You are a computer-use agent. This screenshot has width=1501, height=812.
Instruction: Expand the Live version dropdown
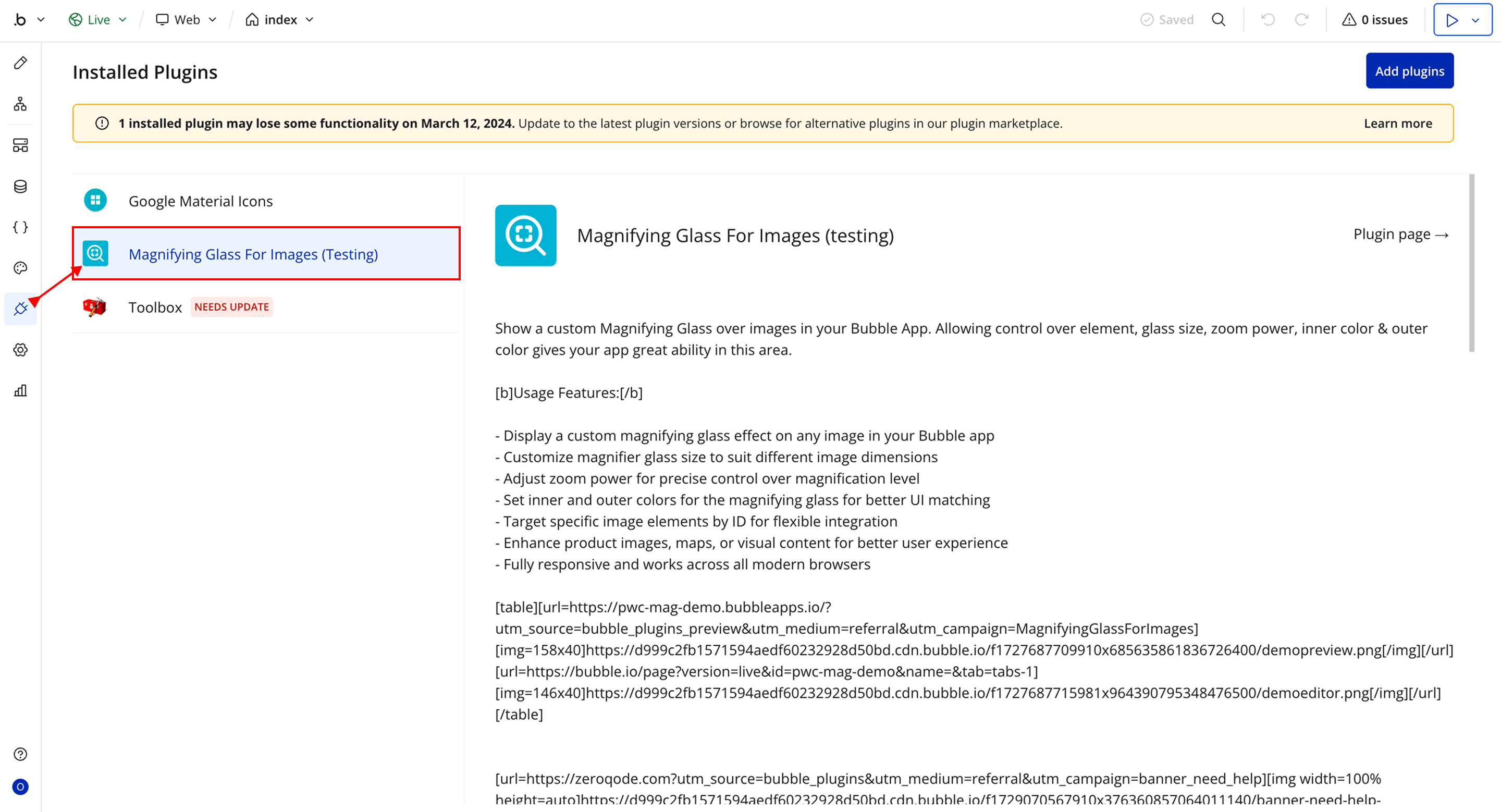click(98, 20)
